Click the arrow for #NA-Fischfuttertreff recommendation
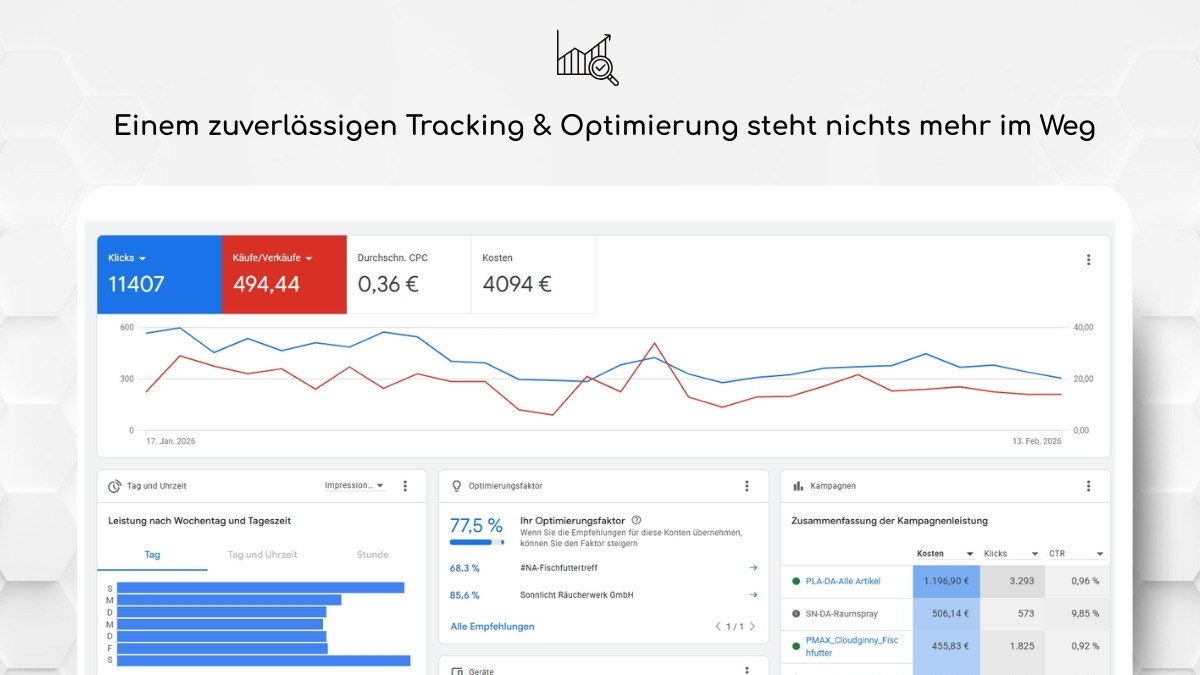1200x675 pixels. 753,567
